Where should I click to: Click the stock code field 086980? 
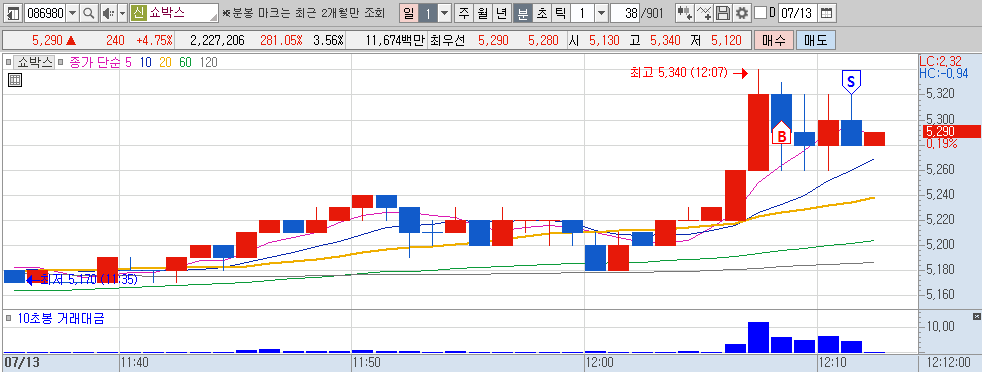44,13
